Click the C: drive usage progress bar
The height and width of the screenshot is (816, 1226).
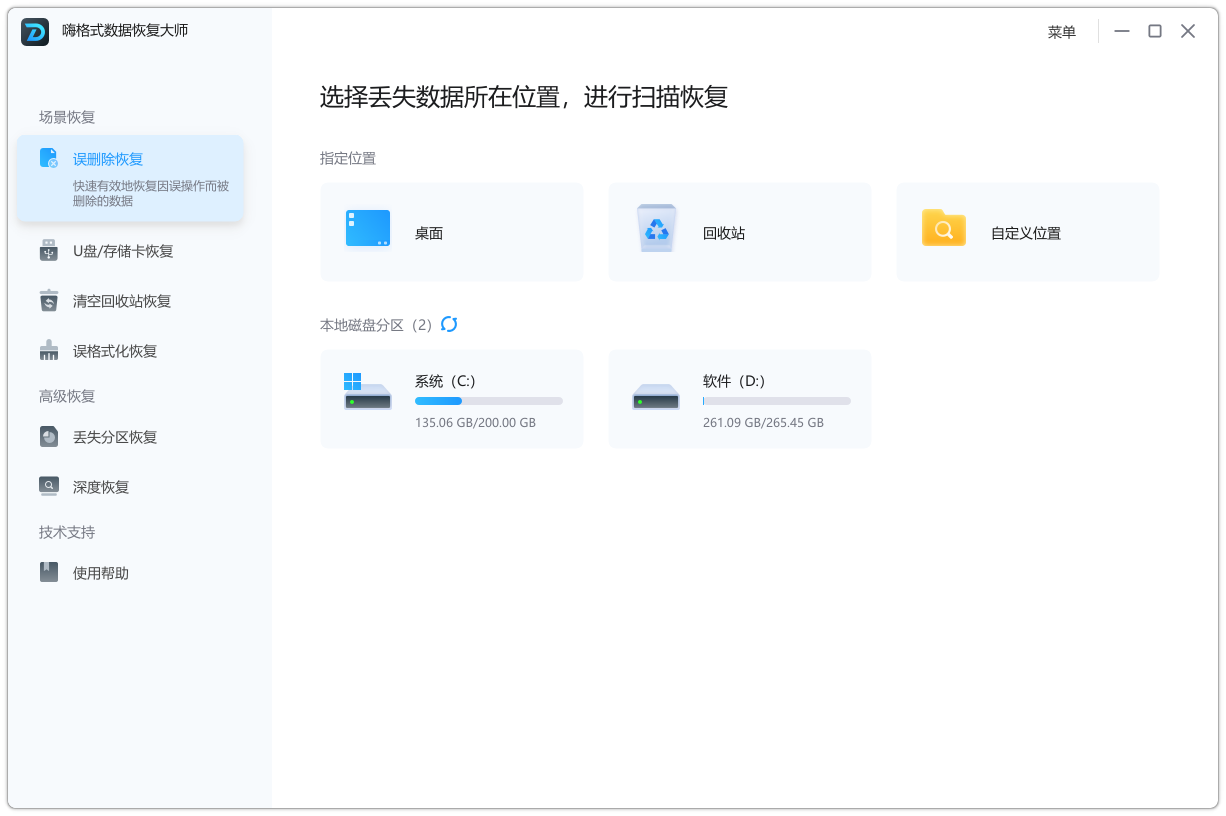tap(488, 401)
